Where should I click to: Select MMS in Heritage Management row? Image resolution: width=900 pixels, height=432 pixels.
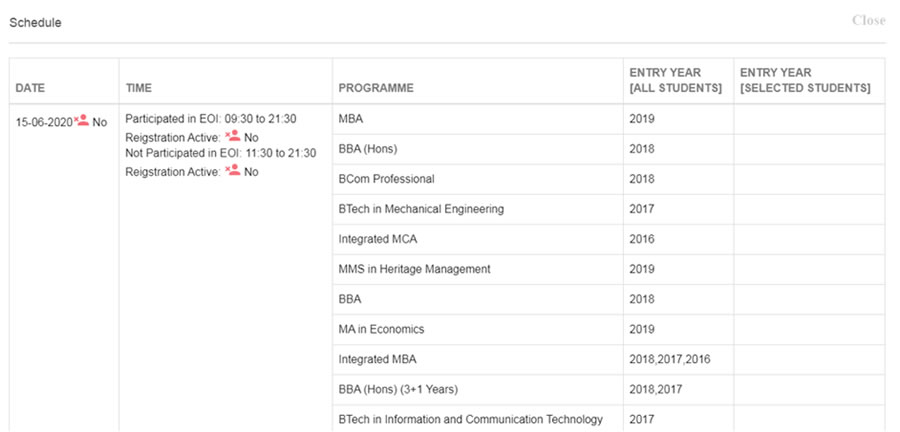[608, 269]
